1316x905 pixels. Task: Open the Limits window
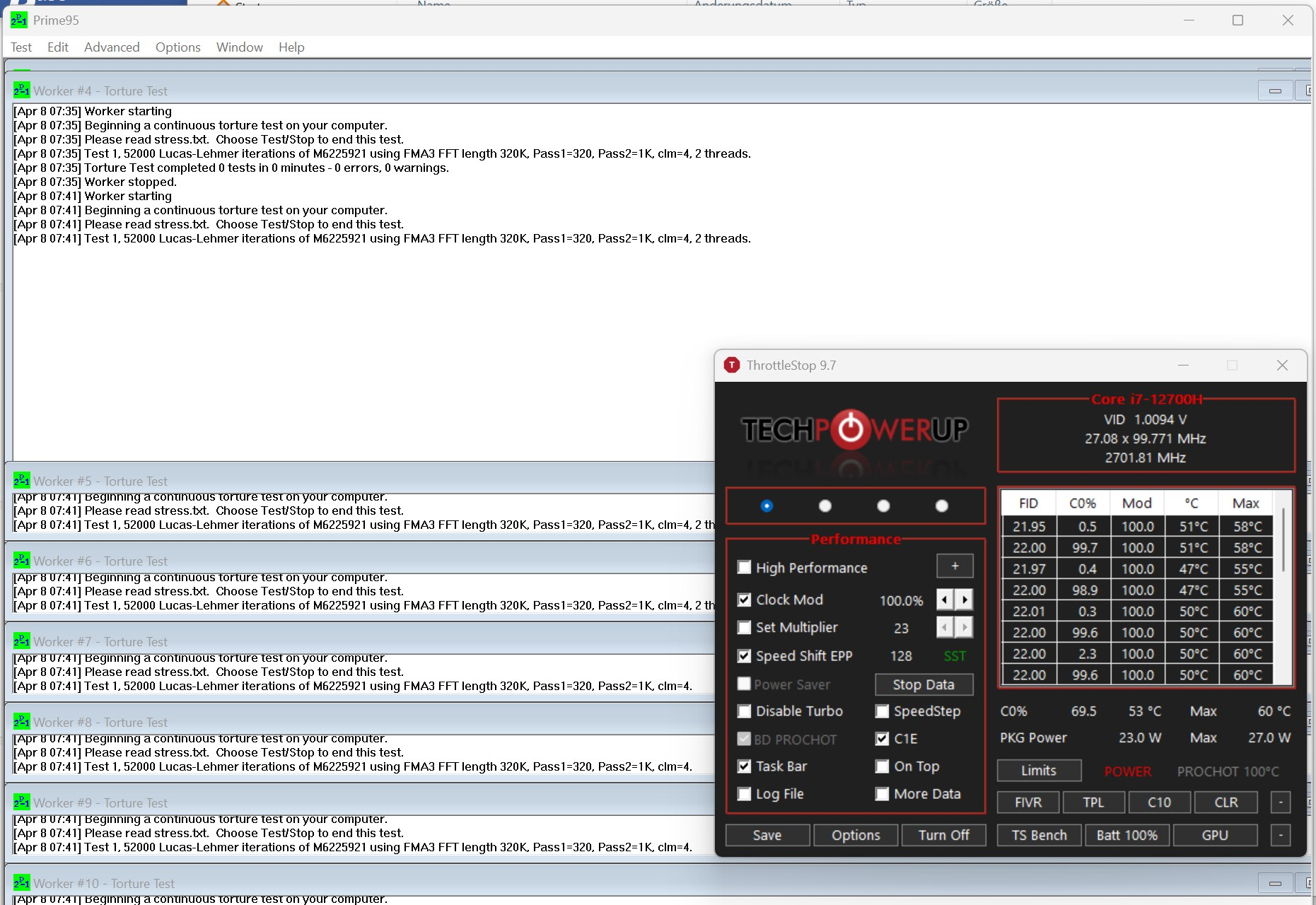[1039, 771]
